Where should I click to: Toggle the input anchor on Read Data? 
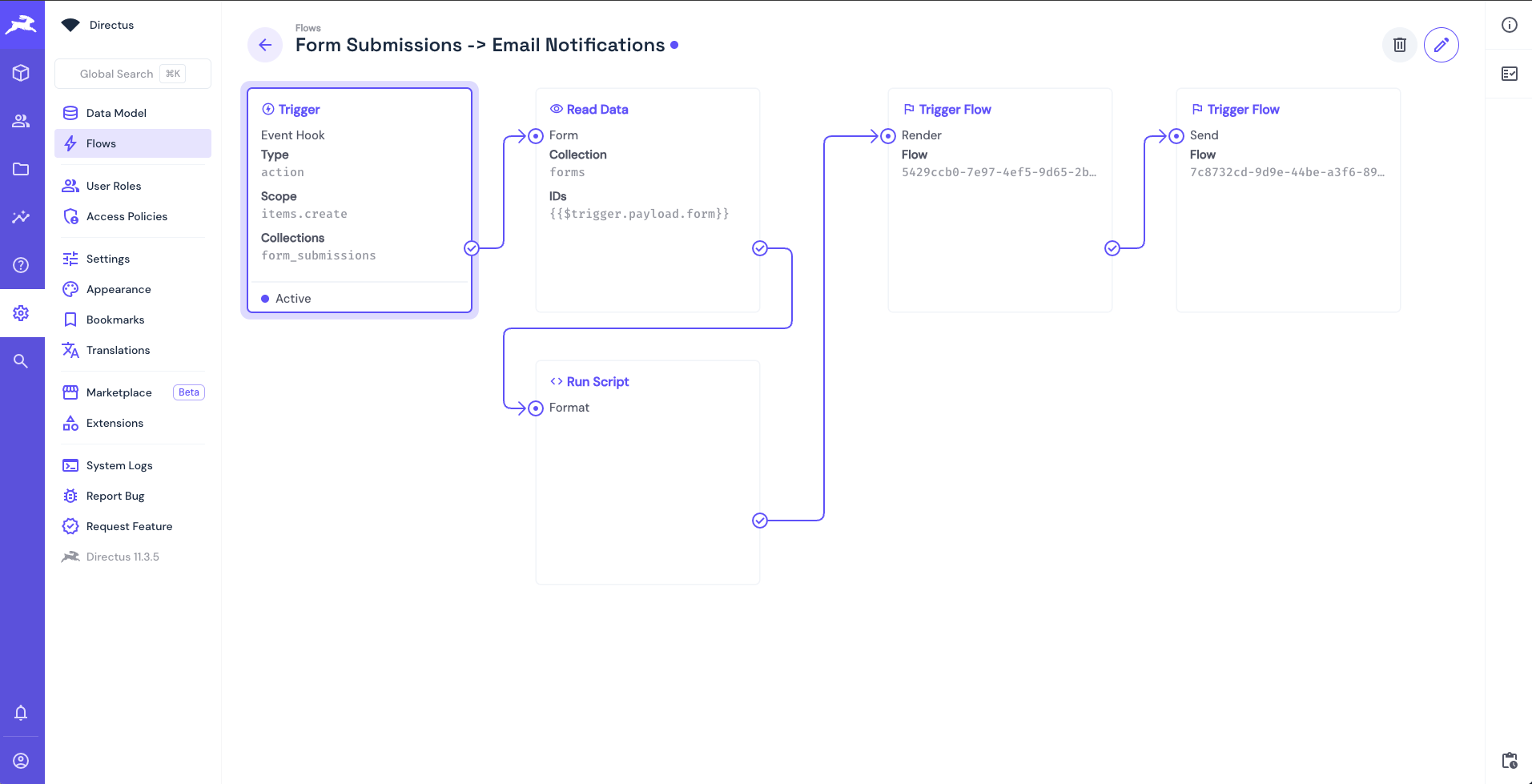tap(536, 135)
